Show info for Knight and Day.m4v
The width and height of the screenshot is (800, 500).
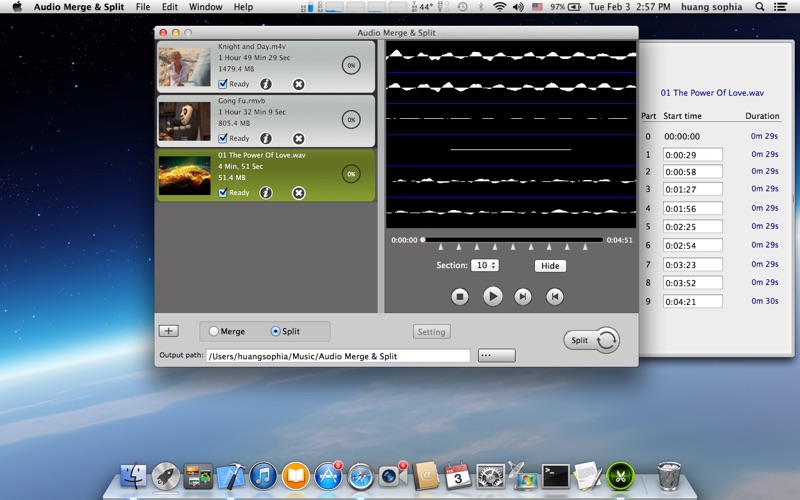click(266, 84)
